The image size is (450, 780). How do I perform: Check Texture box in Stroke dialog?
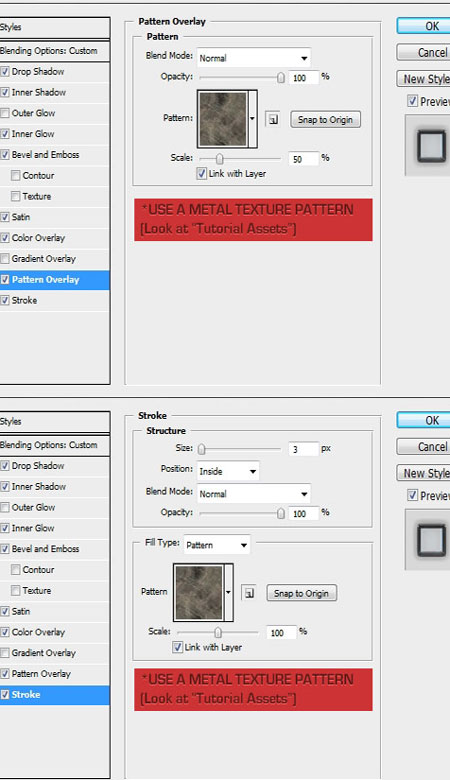pos(16,590)
